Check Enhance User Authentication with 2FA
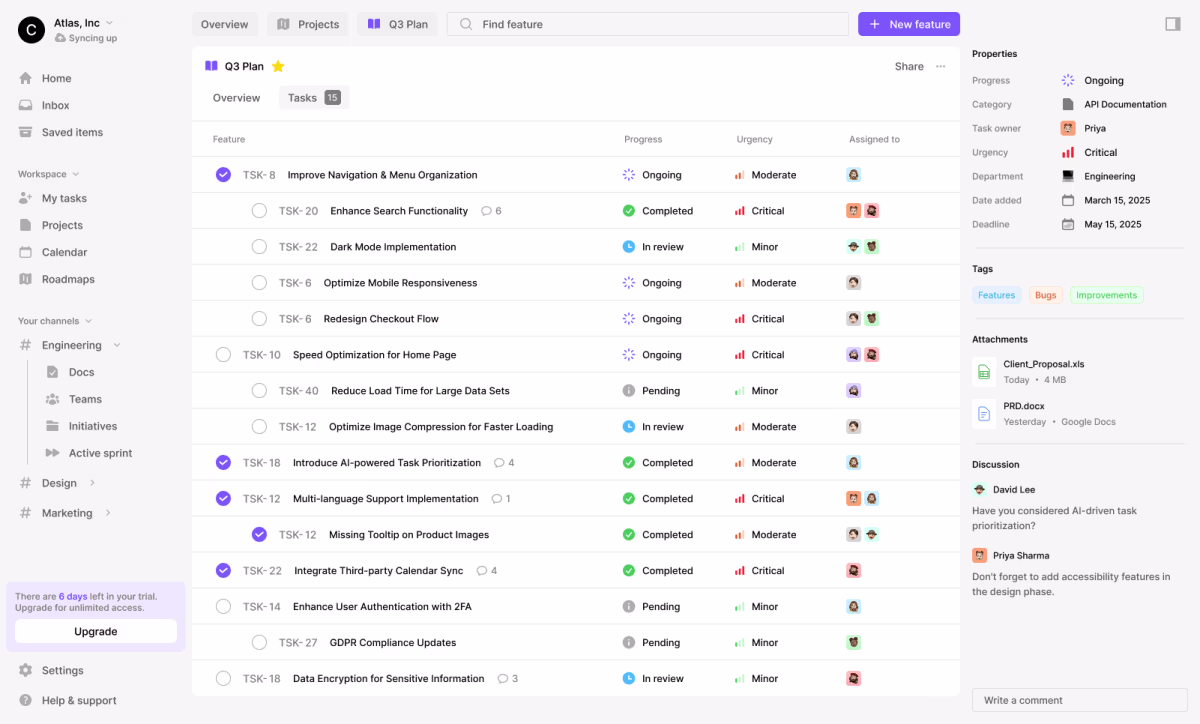The height and width of the screenshot is (724, 1200). point(223,607)
